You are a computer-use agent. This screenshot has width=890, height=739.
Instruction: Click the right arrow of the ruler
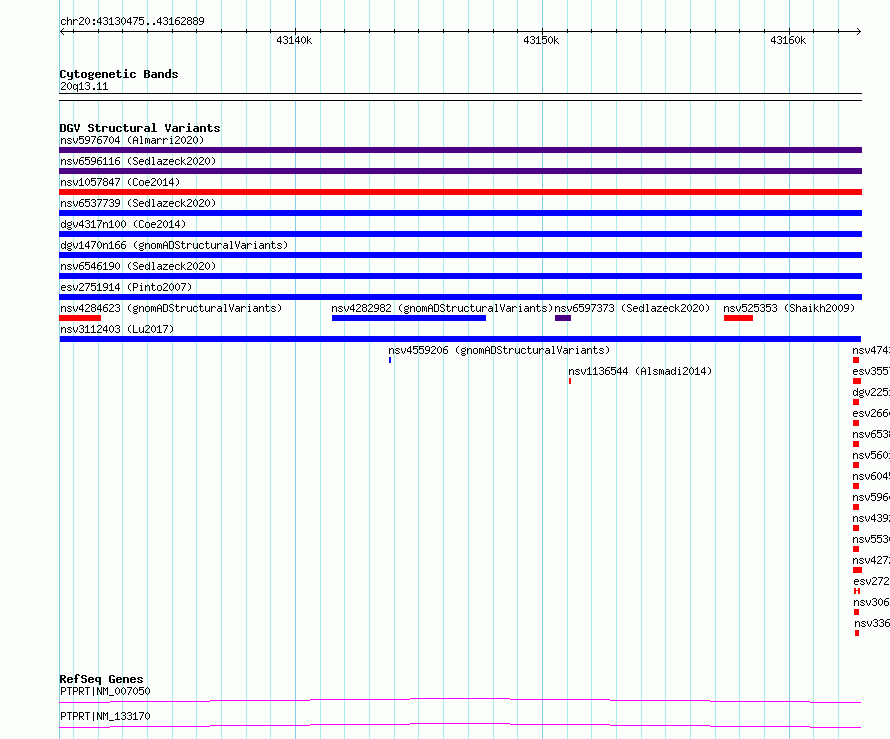point(858,31)
